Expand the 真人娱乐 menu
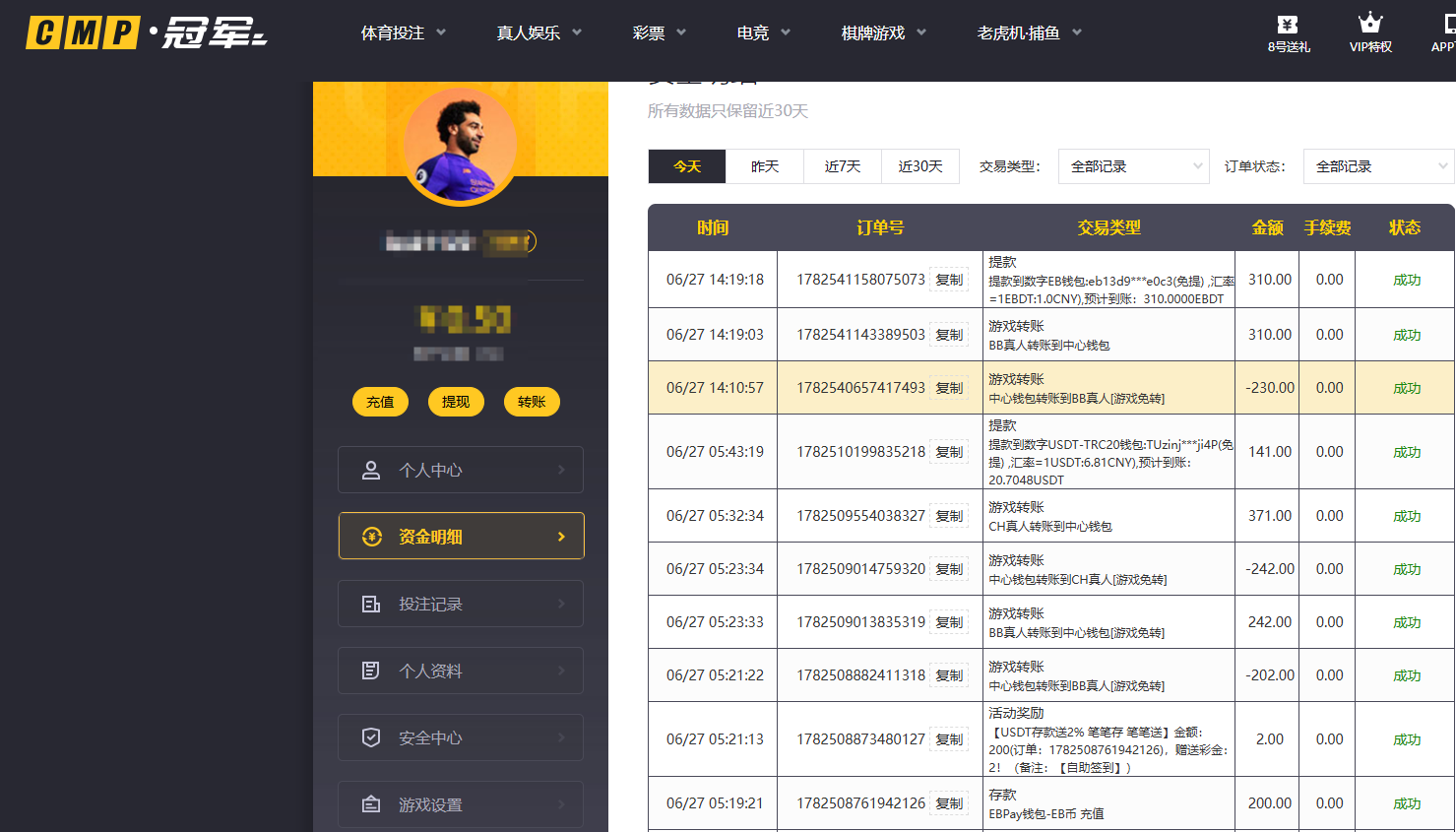The image size is (1456, 832). point(539,33)
